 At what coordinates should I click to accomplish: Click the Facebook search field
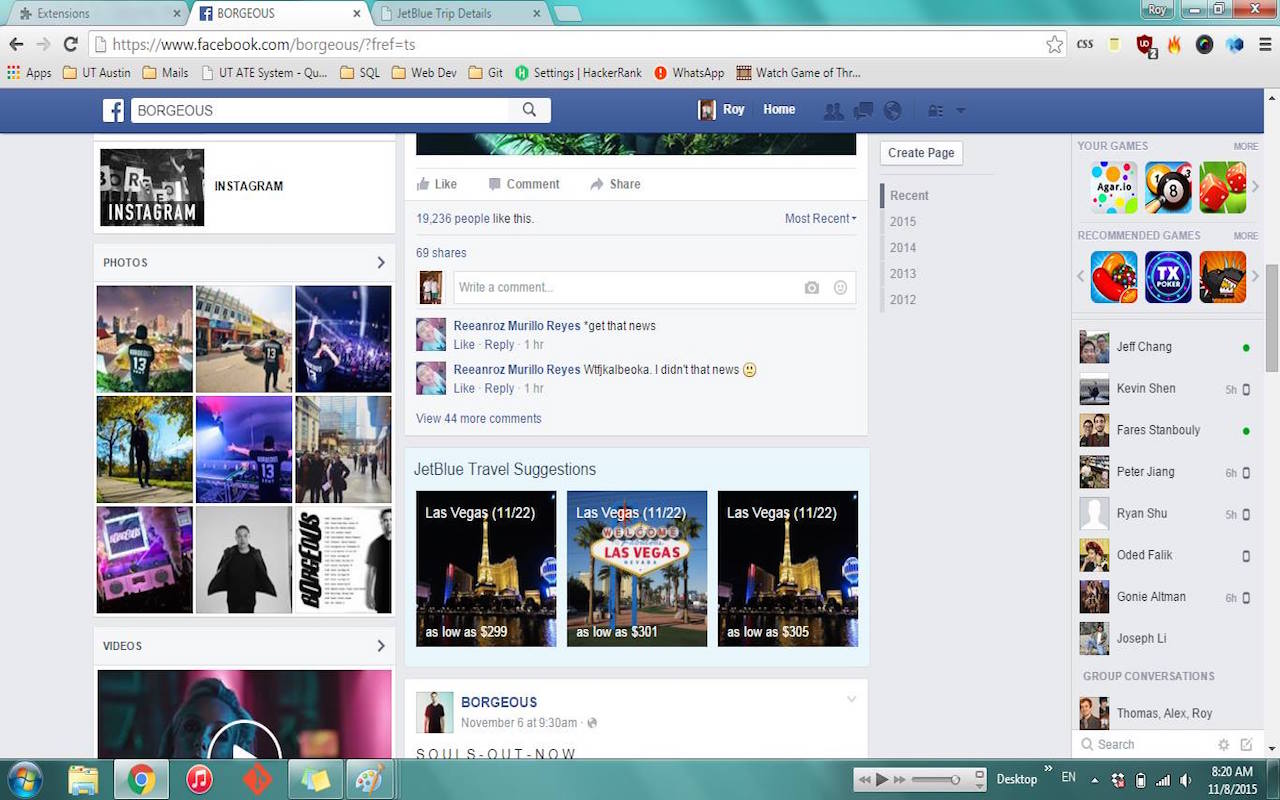320,110
